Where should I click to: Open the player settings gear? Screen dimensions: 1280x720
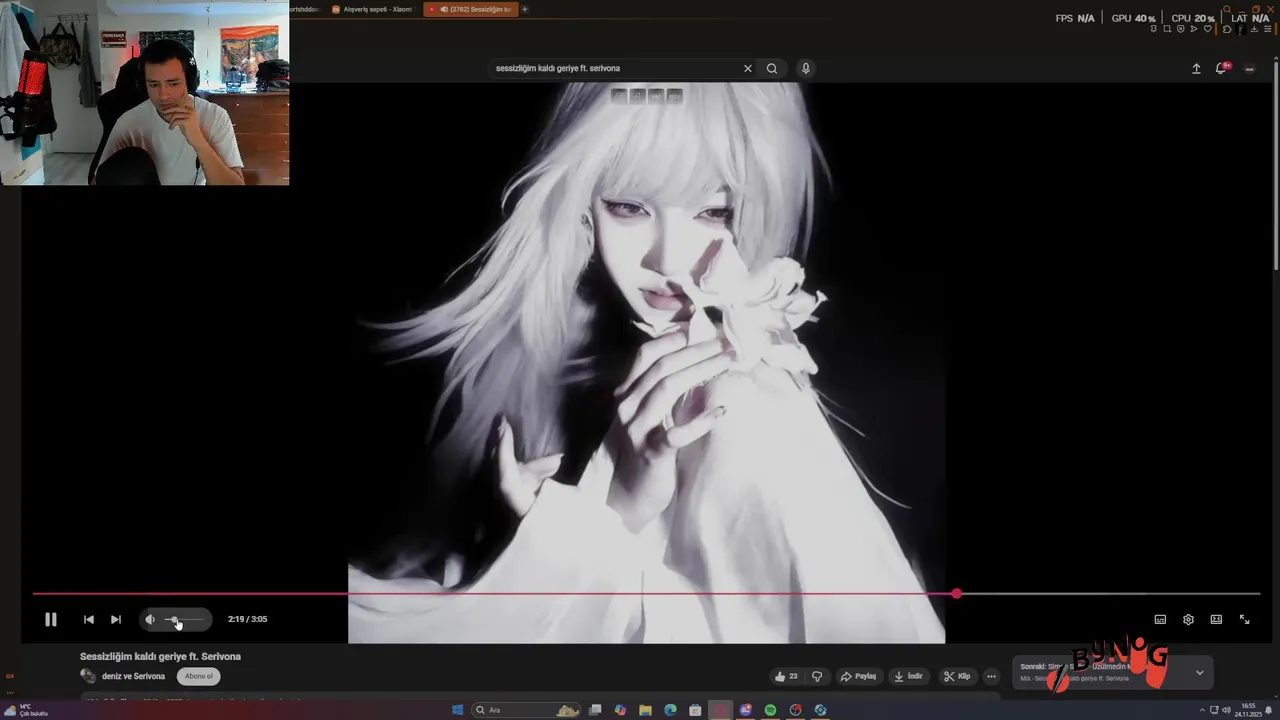click(x=1188, y=619)
